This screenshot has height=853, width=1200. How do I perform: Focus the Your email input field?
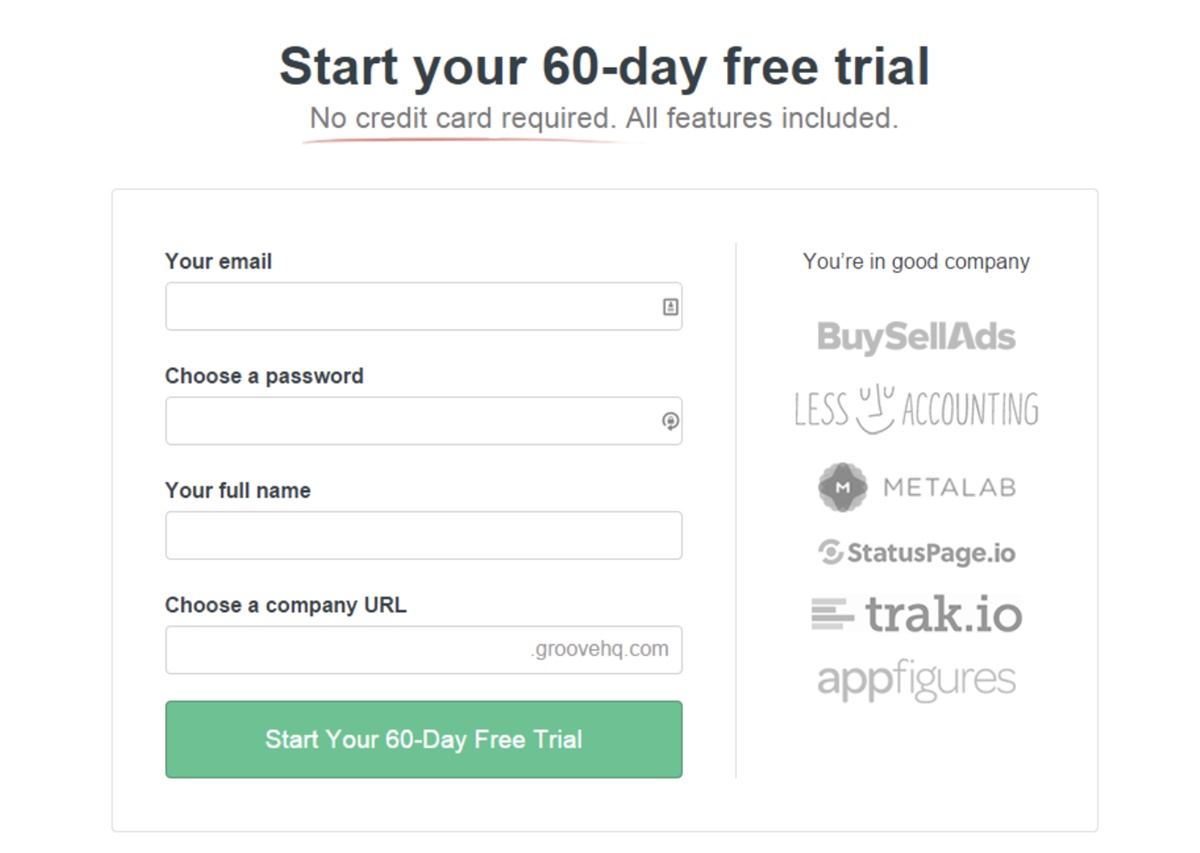424,306
